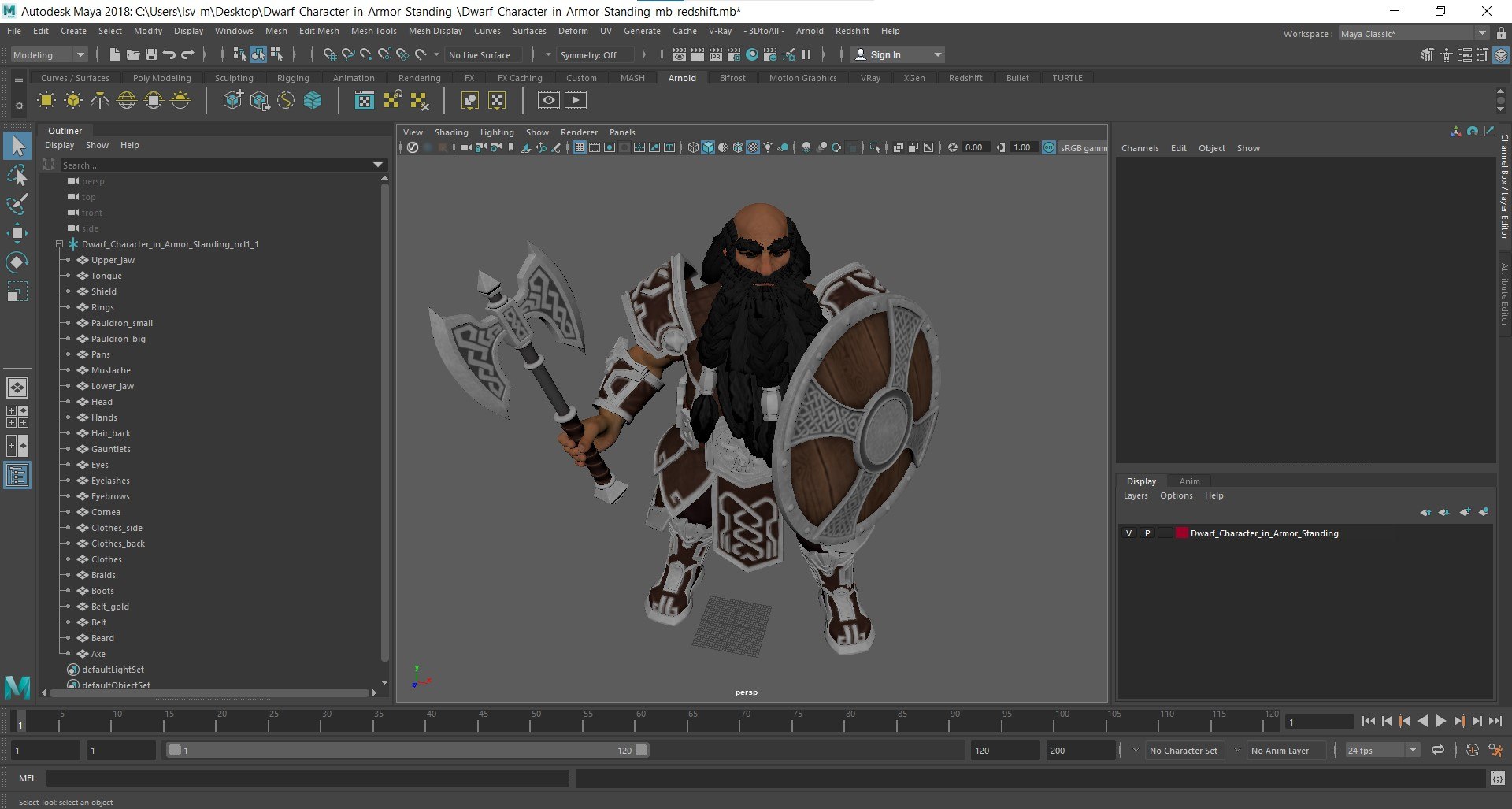
Task: Toggle the film gate in the viewport toolbar
Action: 595,147
